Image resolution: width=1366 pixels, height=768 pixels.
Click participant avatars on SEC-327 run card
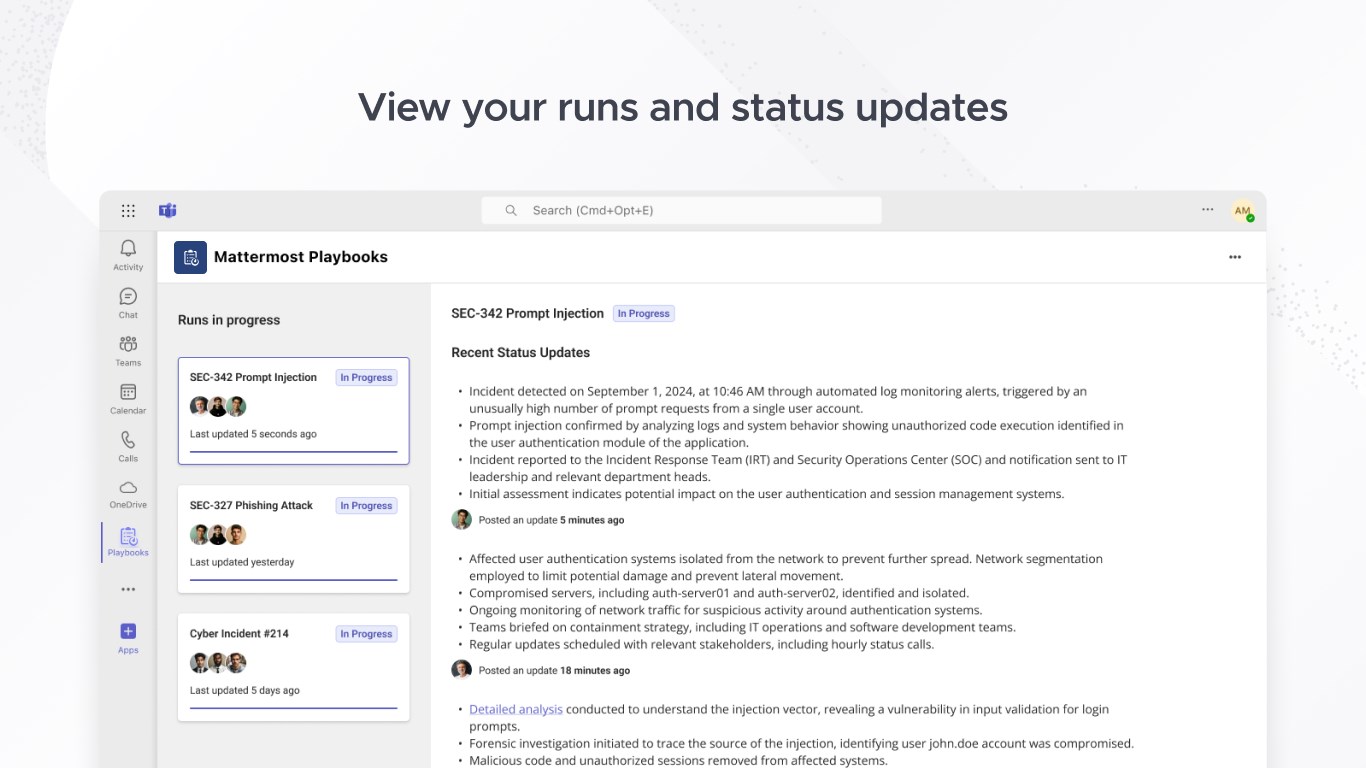[218, 534]
